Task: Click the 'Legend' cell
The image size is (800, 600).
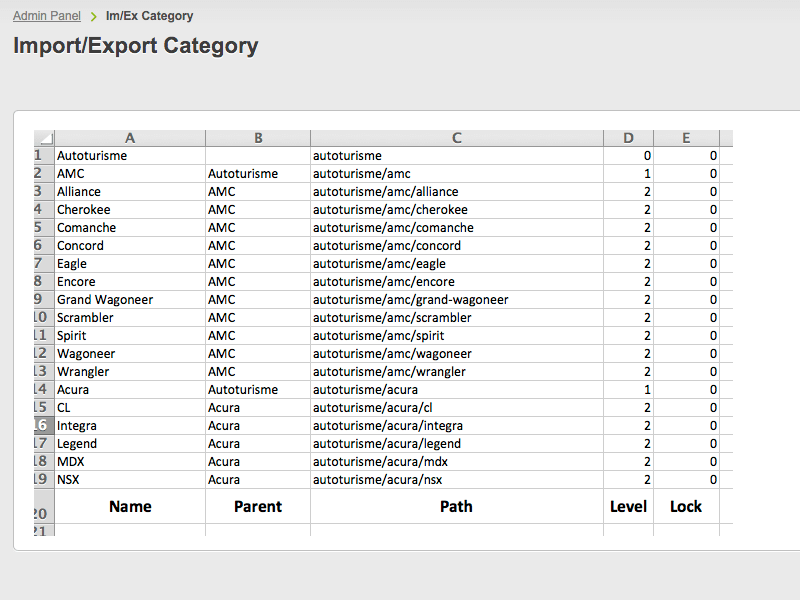Action: tap(130, 443)
